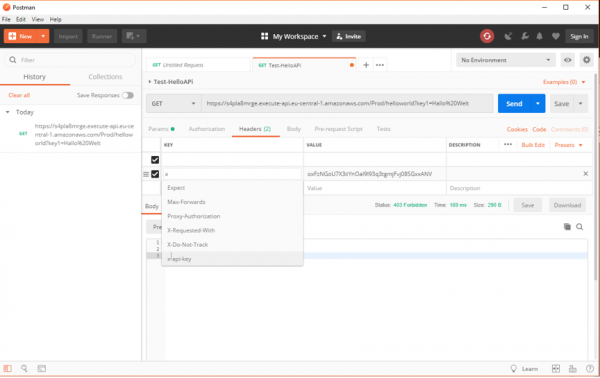Switch to two pane view icon
This screenshot has width=600, height=378.
(556, 369)
